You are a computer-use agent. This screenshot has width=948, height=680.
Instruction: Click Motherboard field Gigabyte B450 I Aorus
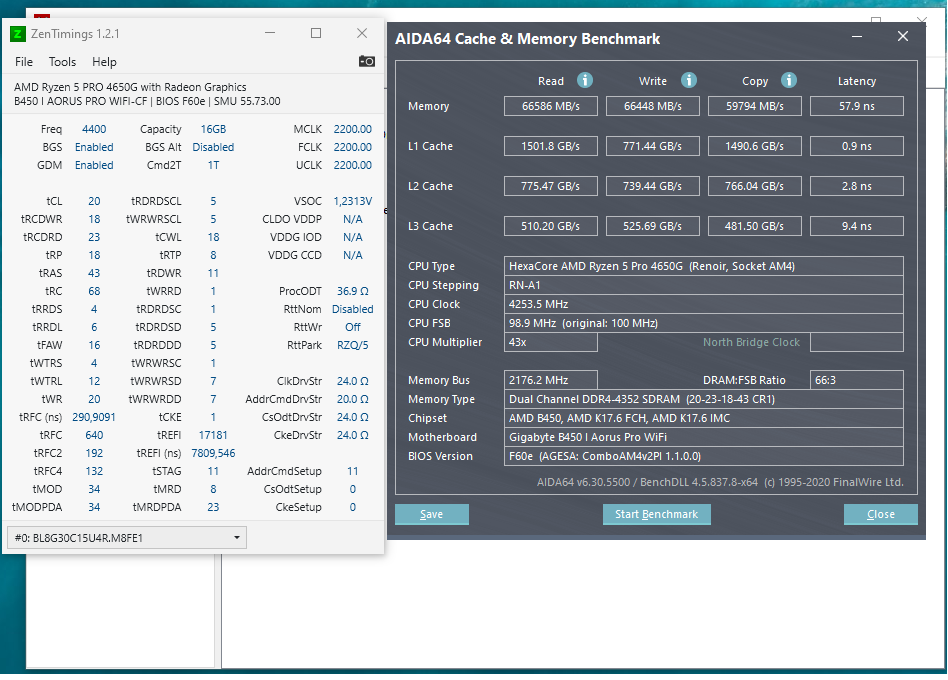pos(704,437)
